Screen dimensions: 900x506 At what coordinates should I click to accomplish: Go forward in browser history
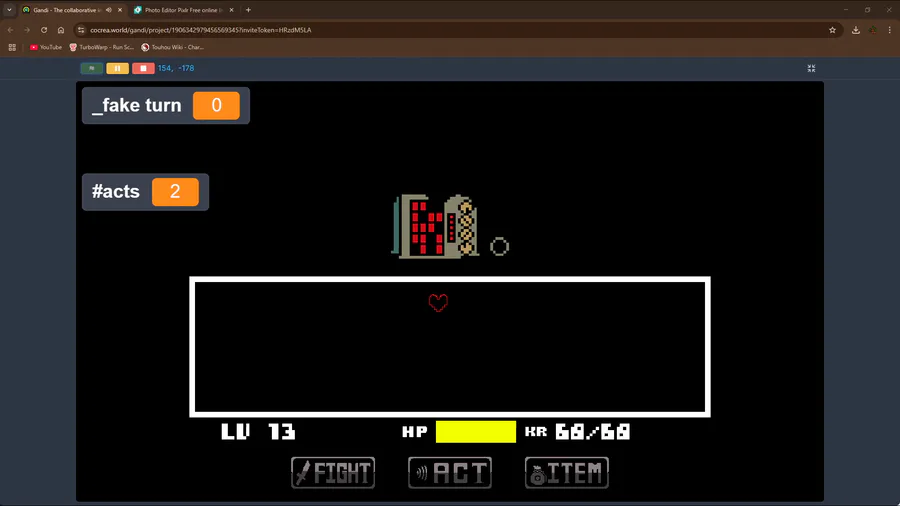click(27, 30)
